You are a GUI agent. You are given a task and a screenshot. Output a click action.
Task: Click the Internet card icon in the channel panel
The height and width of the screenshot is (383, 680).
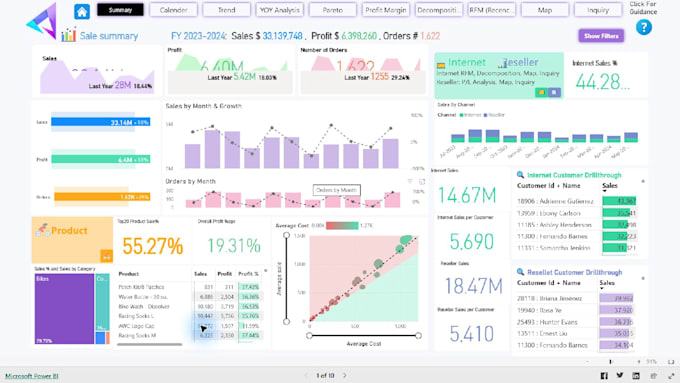[441, 65]
